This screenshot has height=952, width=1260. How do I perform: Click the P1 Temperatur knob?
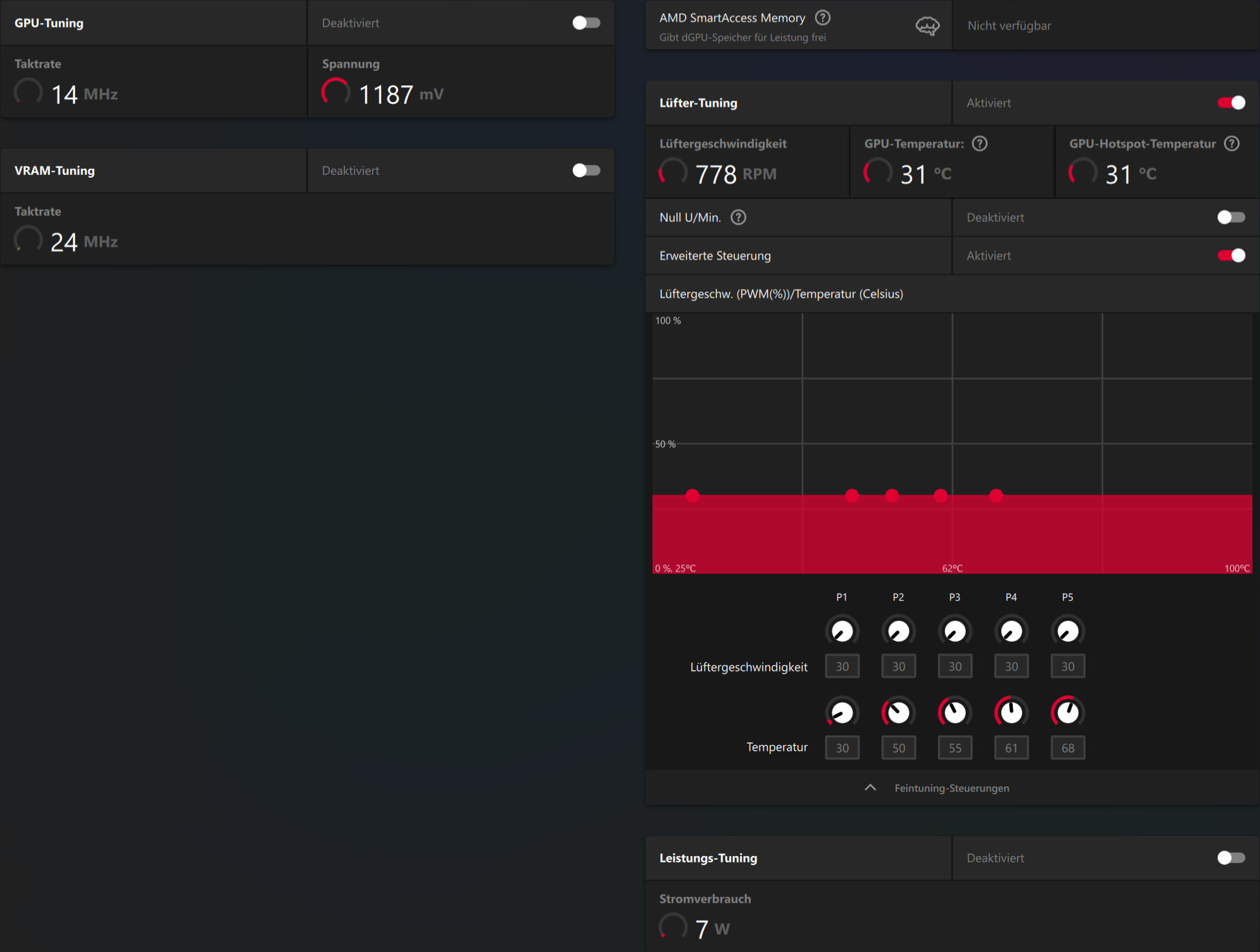[x=842, y=712]
